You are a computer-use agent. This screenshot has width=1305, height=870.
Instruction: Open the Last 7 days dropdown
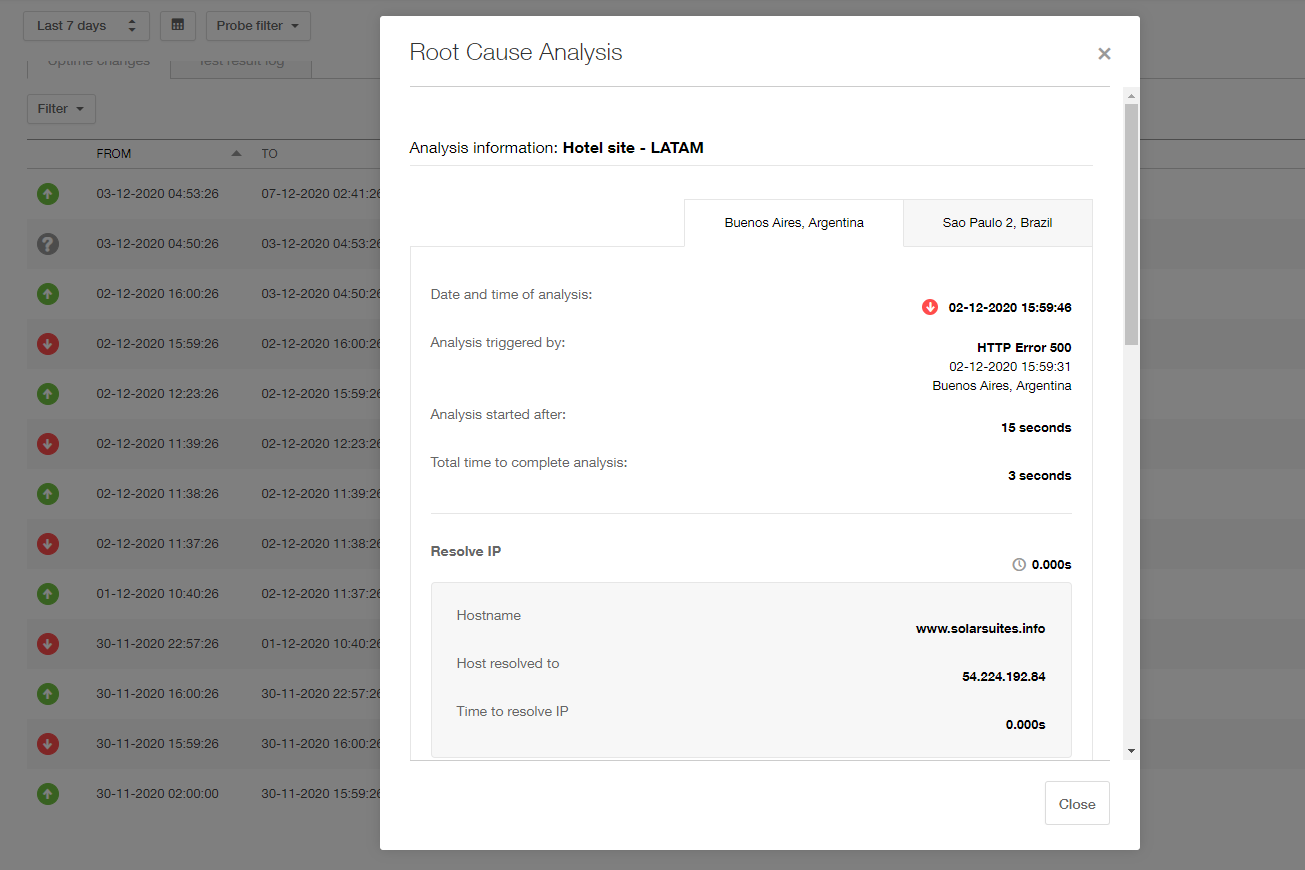(86, 26)
